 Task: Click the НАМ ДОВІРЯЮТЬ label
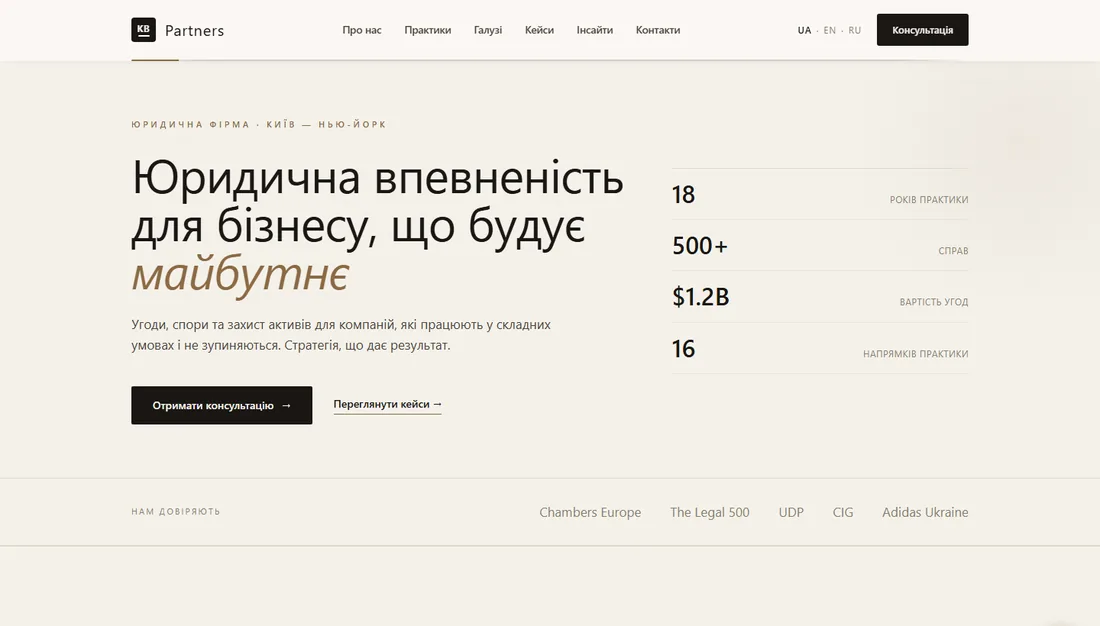coord(176,512)
